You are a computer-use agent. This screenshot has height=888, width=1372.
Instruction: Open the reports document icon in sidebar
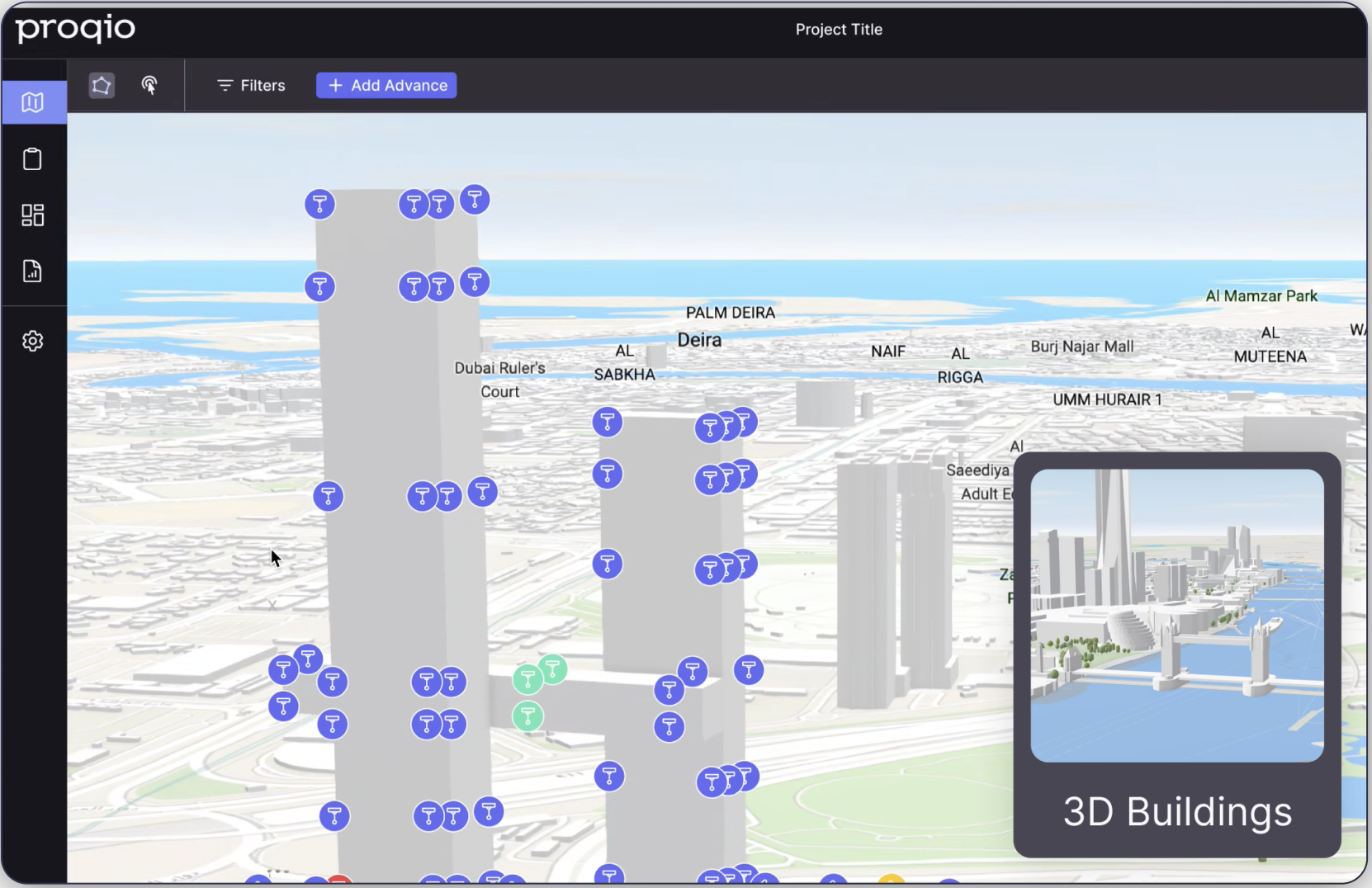click(x=33, y=272)
